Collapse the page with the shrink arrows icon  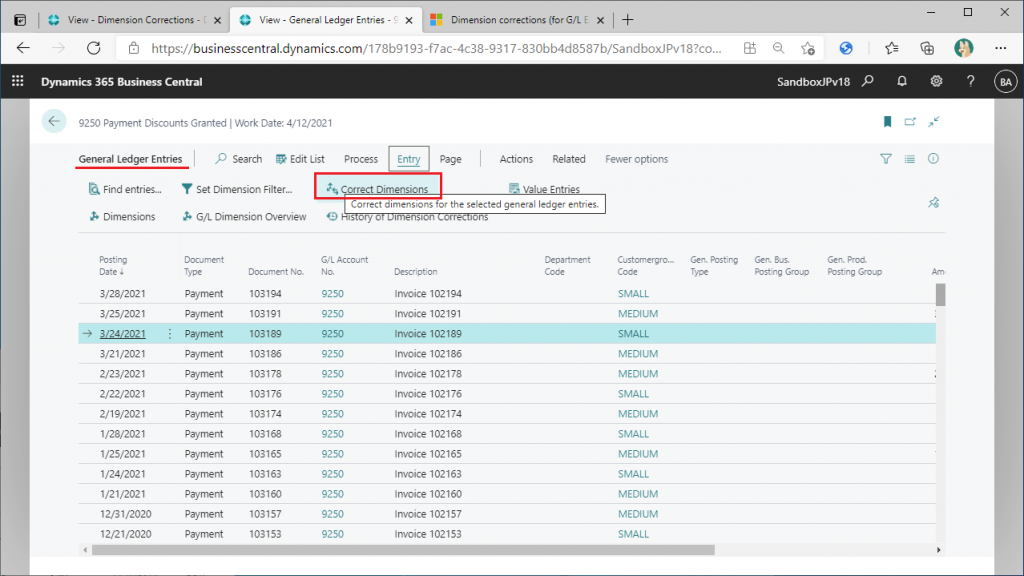point(934,121)
